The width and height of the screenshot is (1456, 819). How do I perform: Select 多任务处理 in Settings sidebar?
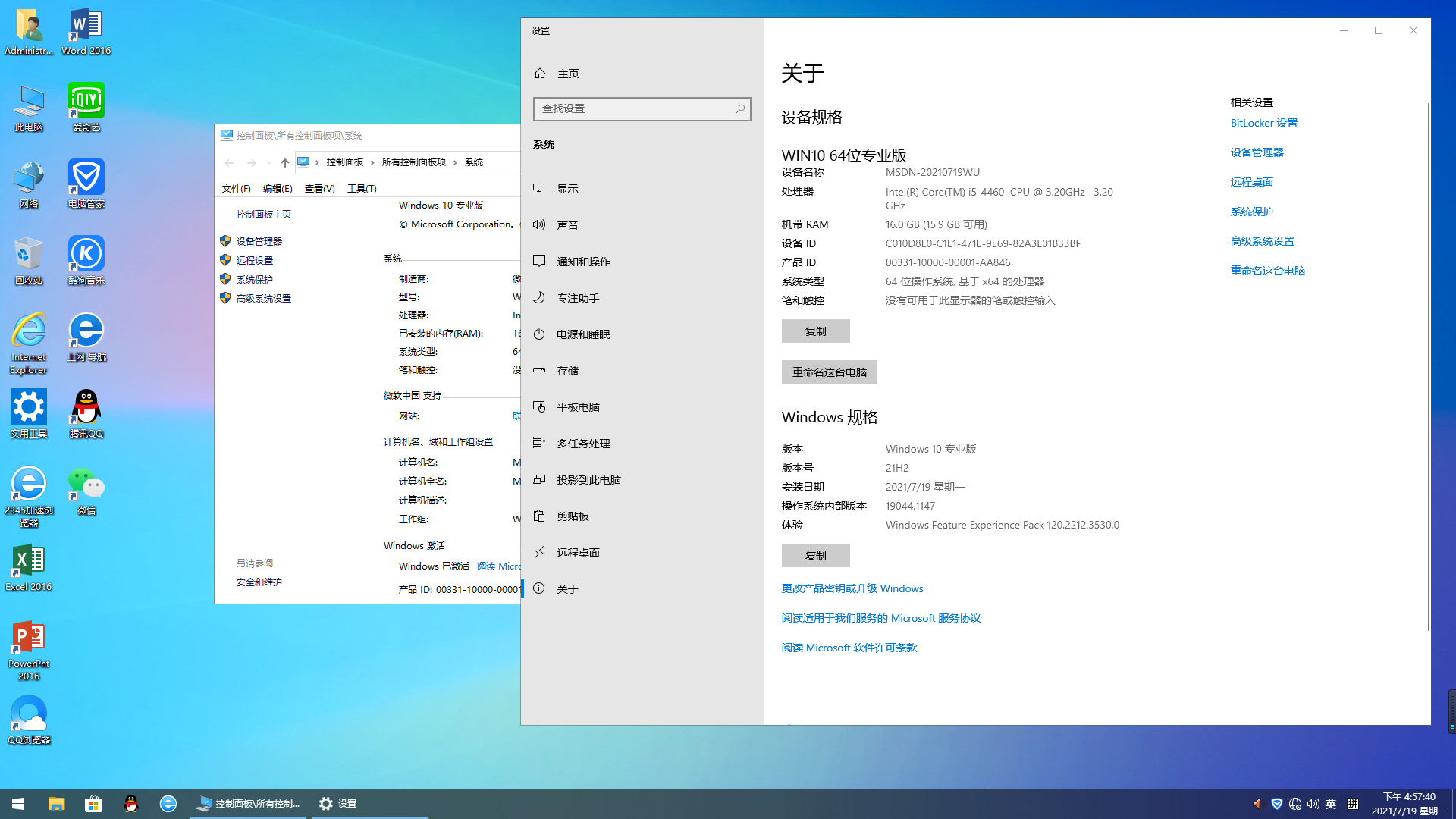pyautogui.click(x=642, y=444)
